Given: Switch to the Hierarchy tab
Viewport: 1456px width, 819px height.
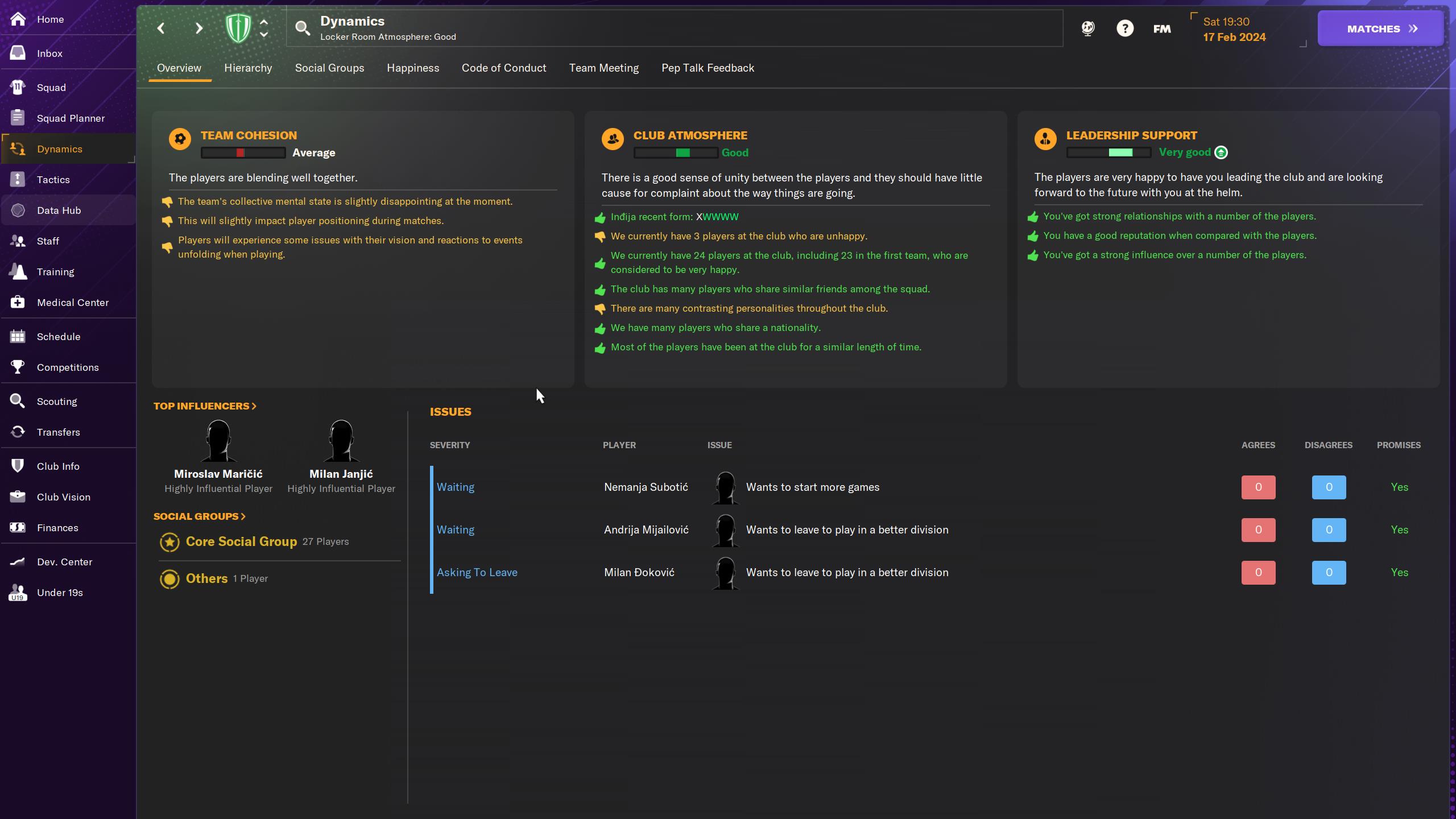Looking at the screenshot, I should pos(248,68).
